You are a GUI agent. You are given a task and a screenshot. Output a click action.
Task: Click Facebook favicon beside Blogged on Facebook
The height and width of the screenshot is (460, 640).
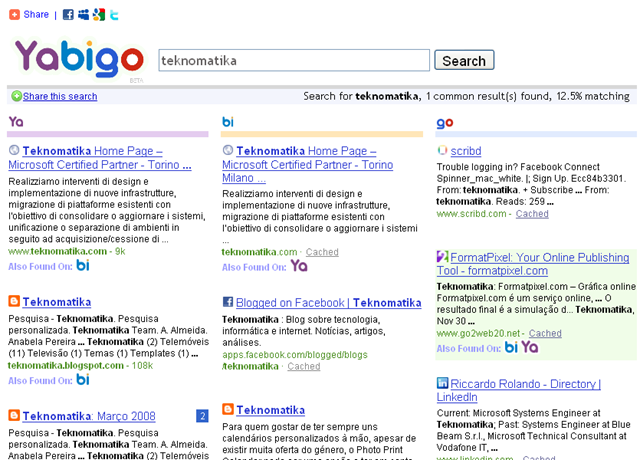[x=228, y=302]
